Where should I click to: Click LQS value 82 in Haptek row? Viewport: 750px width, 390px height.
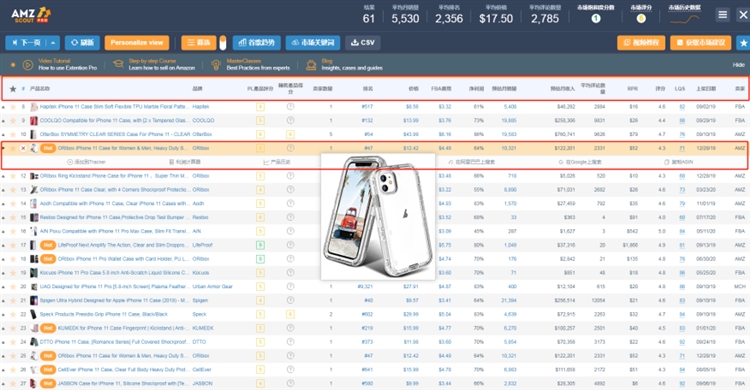(682, 107)
